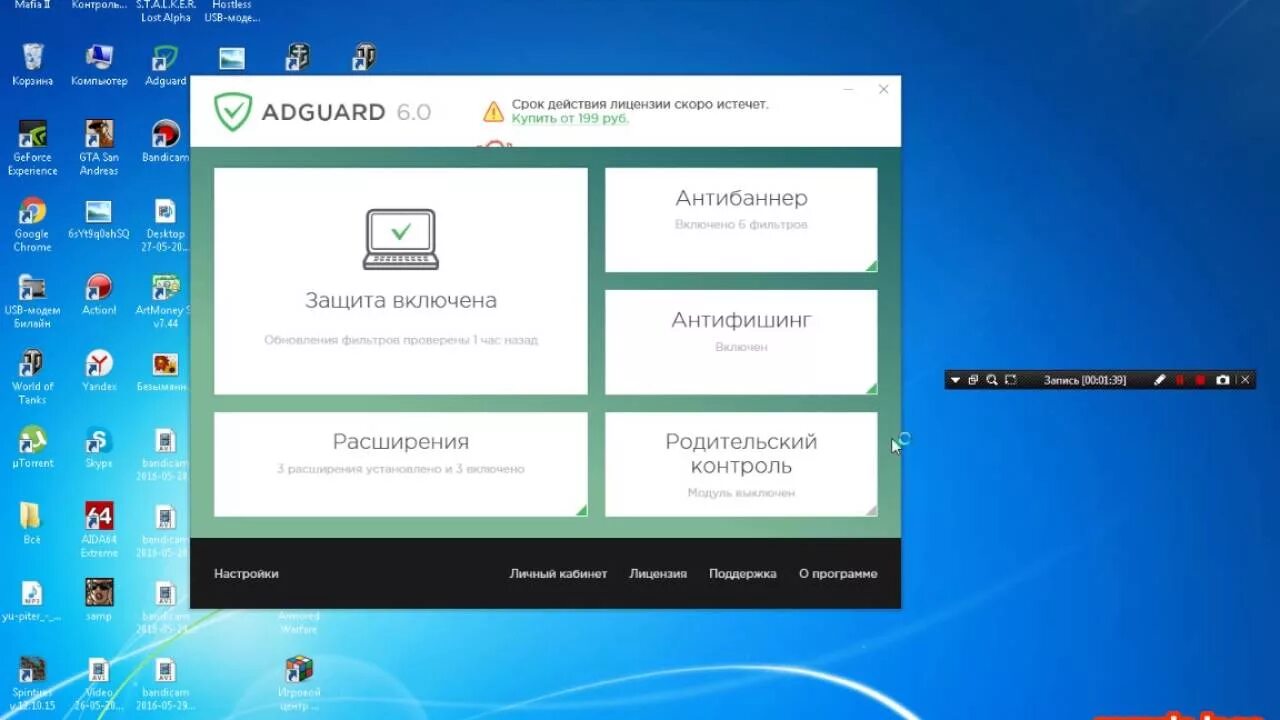The height and width of the screenshot is (720, 1280).
Task: Launch samp desktop shortcut
Action: [x=99, y=600]
